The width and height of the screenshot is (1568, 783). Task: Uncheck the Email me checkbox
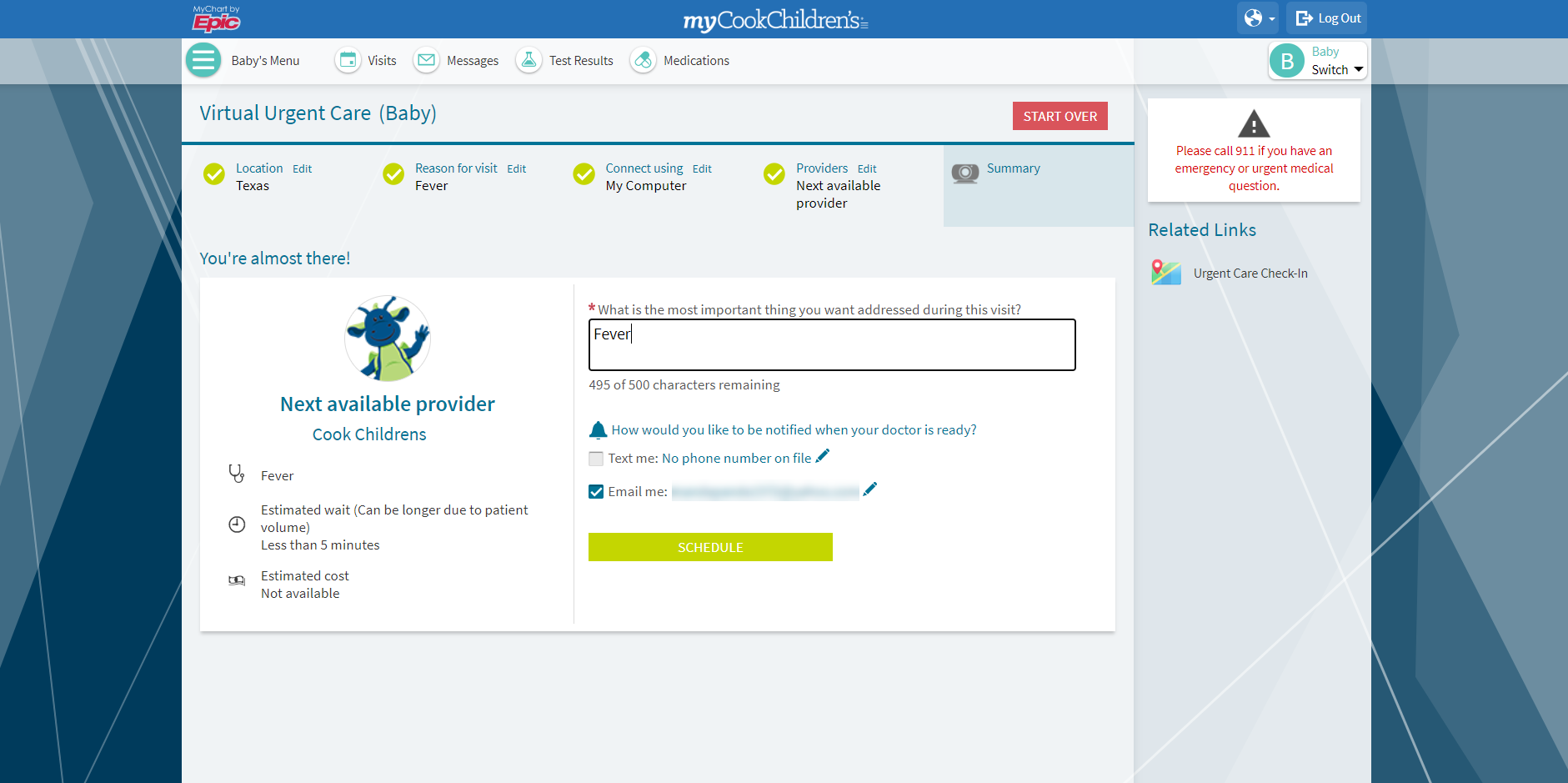coord(596,492)
